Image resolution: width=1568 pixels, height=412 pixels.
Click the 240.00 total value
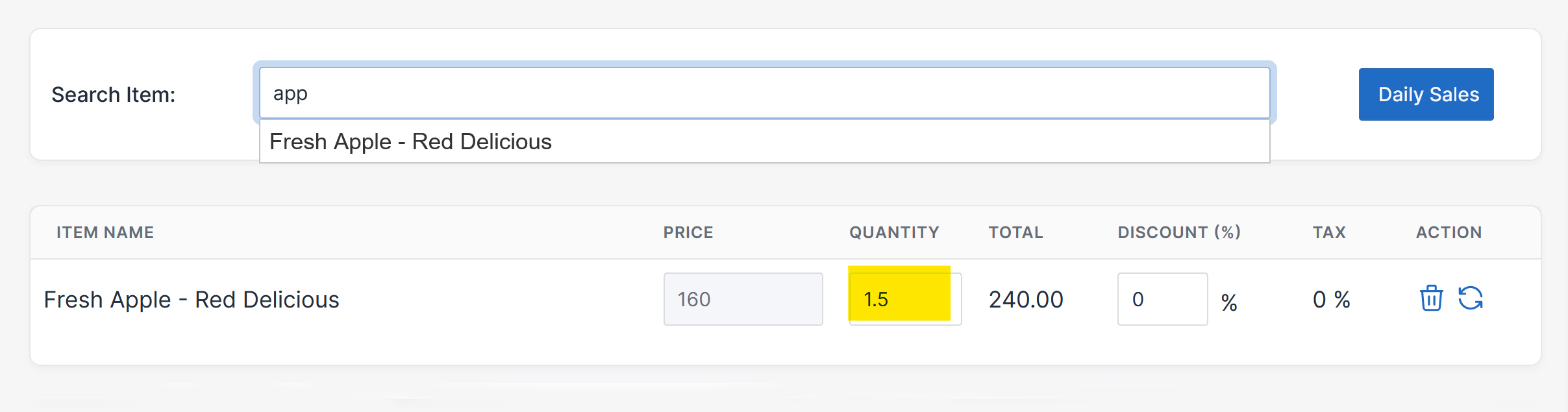tap(1026, 300)
